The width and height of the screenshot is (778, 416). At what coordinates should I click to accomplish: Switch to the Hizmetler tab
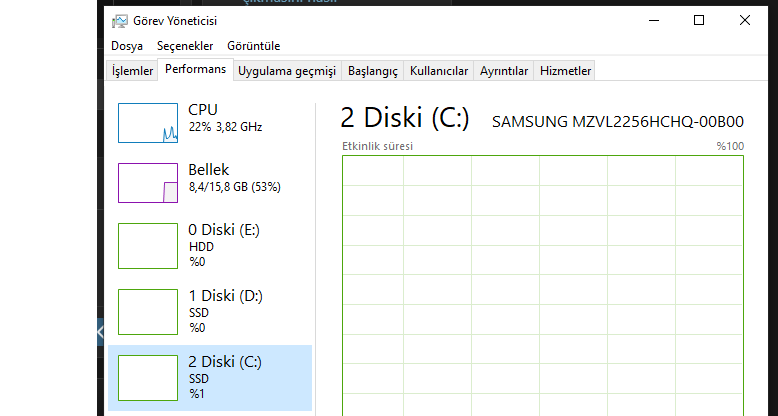tap(566, 71)
